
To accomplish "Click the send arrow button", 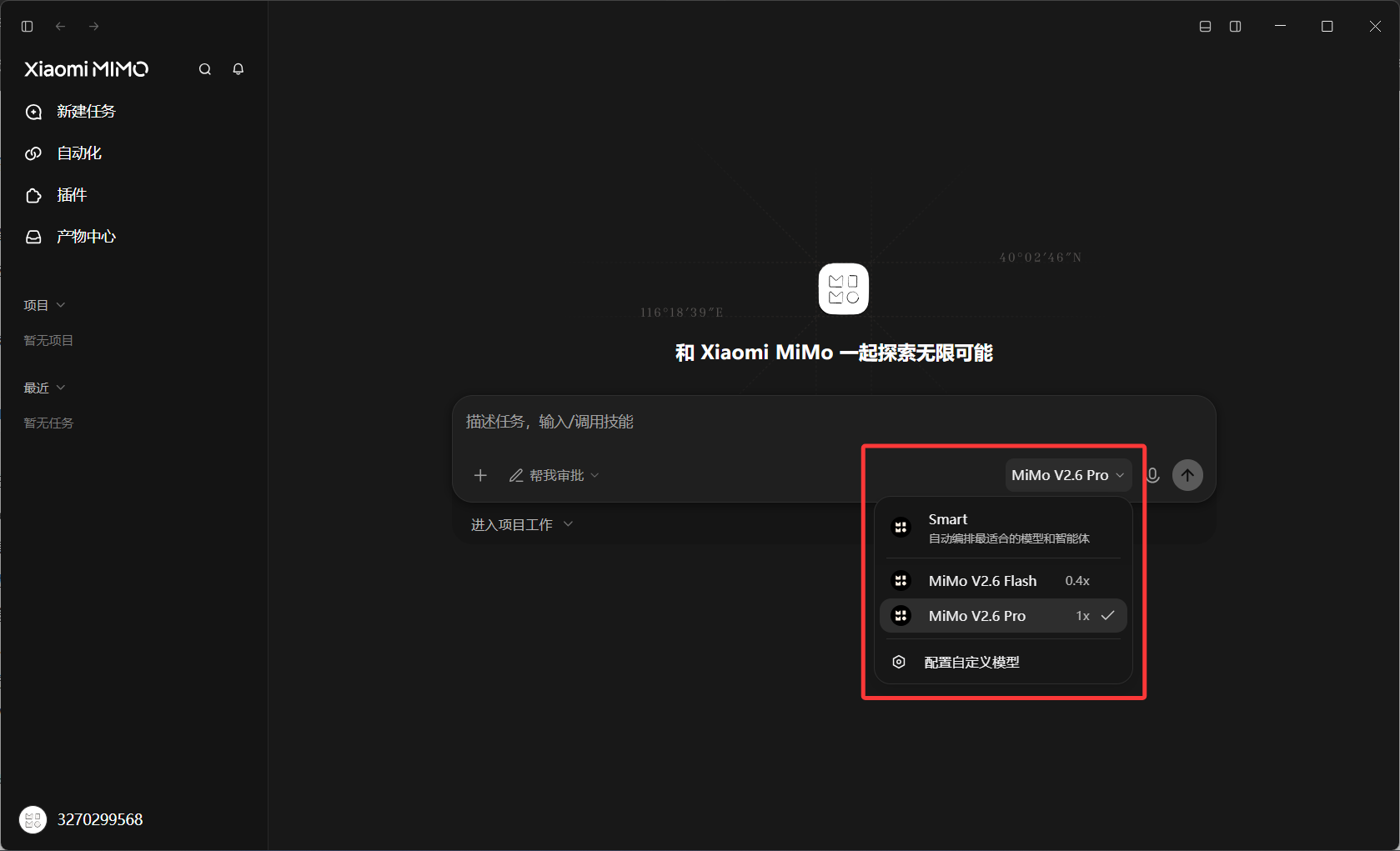I will [1187, 475].
